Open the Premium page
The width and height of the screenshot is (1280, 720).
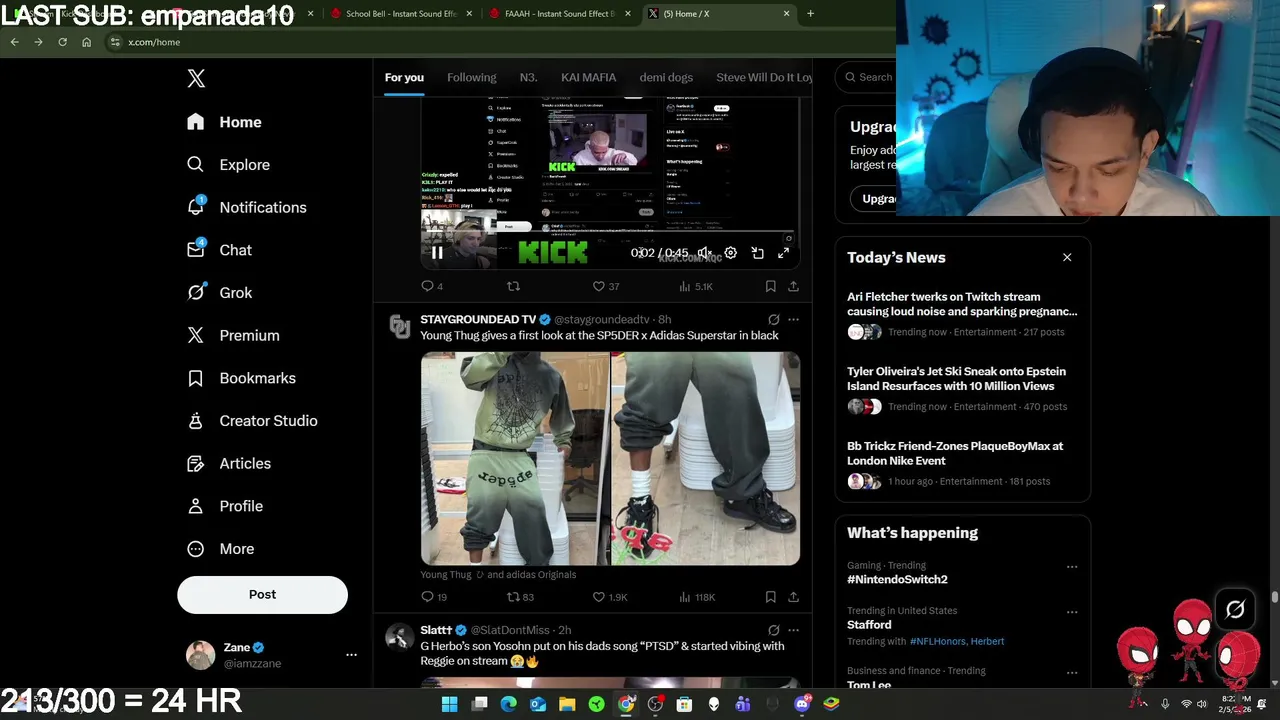point(233,336)
